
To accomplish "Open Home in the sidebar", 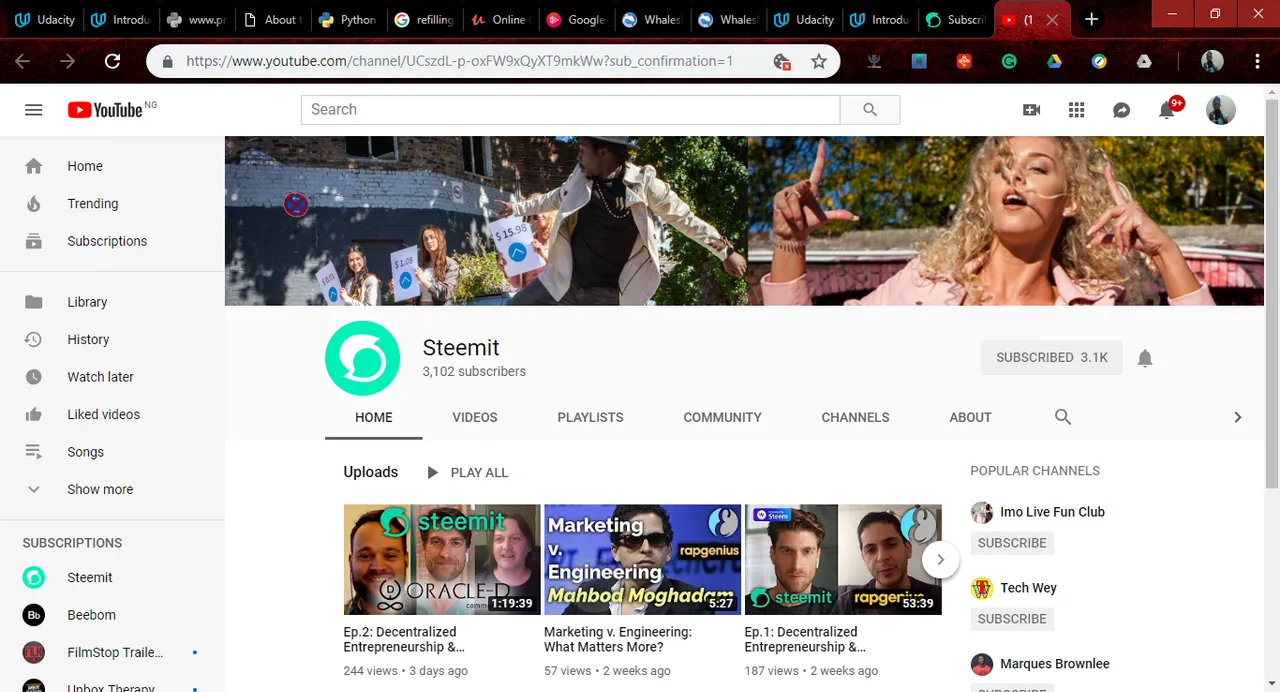I will coord(112,166).
